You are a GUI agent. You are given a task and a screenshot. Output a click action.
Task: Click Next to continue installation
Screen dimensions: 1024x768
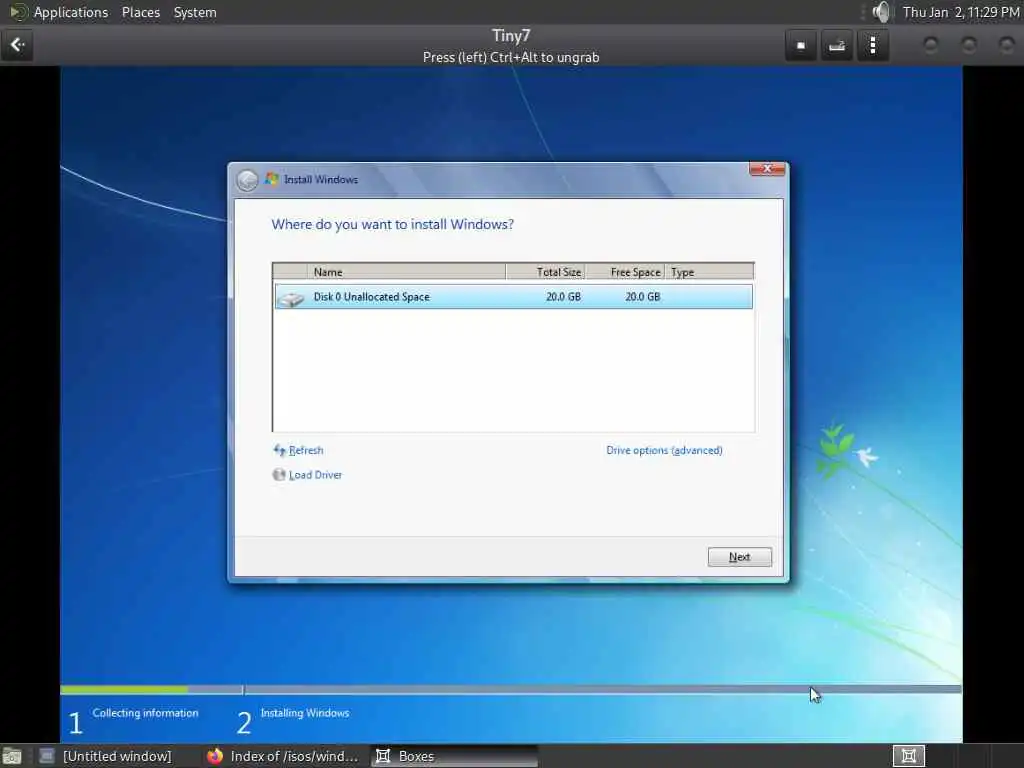739,557
